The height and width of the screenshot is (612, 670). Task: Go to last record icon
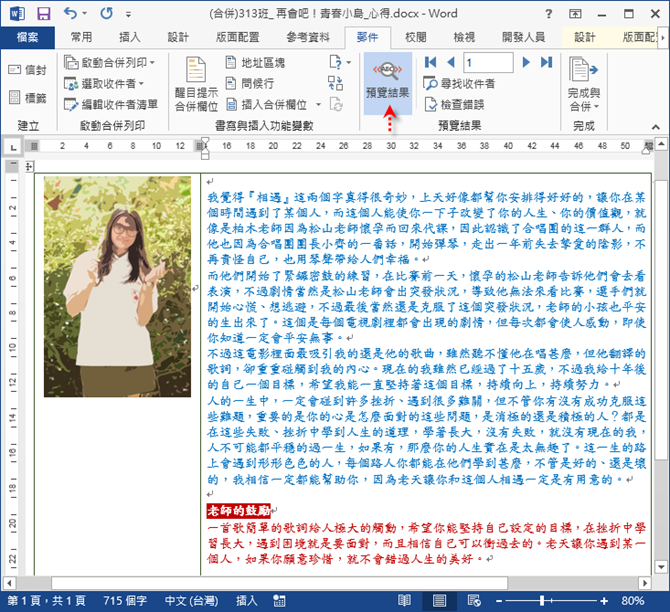(x=547, y=62)
